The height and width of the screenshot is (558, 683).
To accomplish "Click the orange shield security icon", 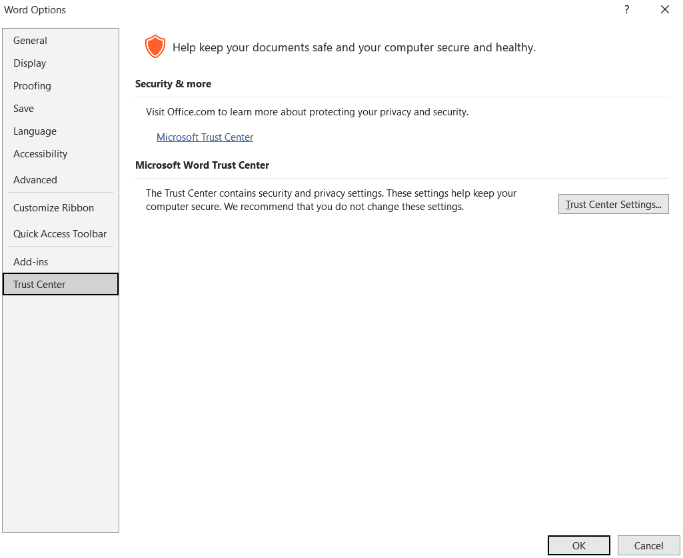I will (x=154, y=46).
